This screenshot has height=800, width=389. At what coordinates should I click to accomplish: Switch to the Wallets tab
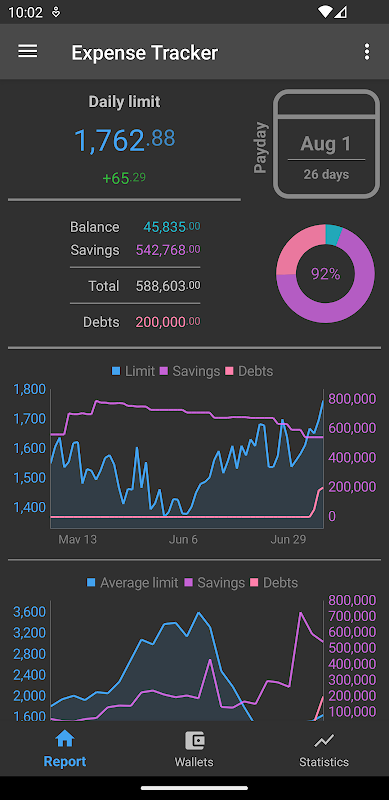coord(194,749)
